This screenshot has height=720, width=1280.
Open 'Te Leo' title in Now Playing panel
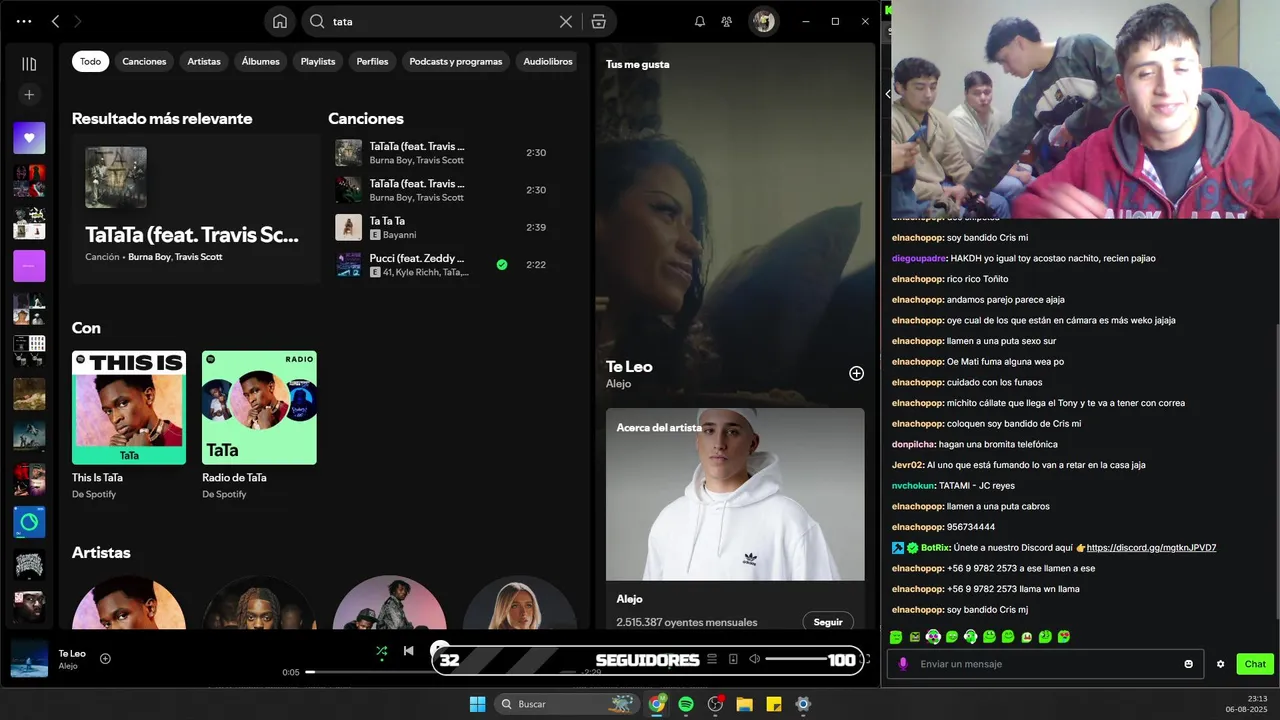click(629, 367)
